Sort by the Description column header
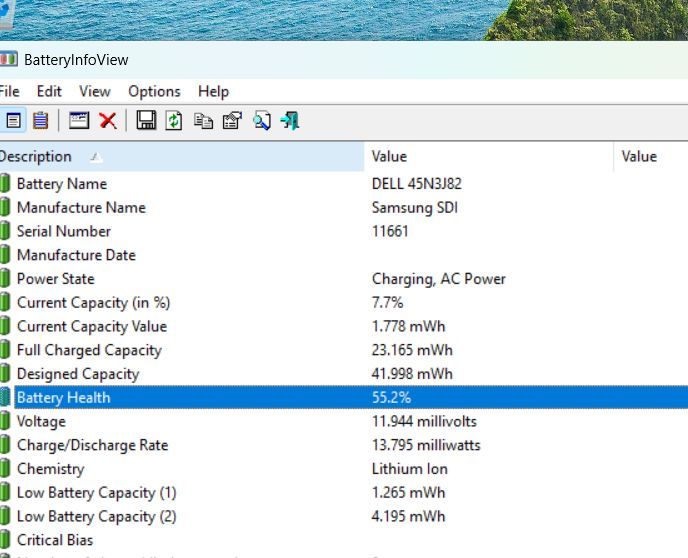Image resolution: width=688 pixels, height=558 pixels. coord(36,156)
